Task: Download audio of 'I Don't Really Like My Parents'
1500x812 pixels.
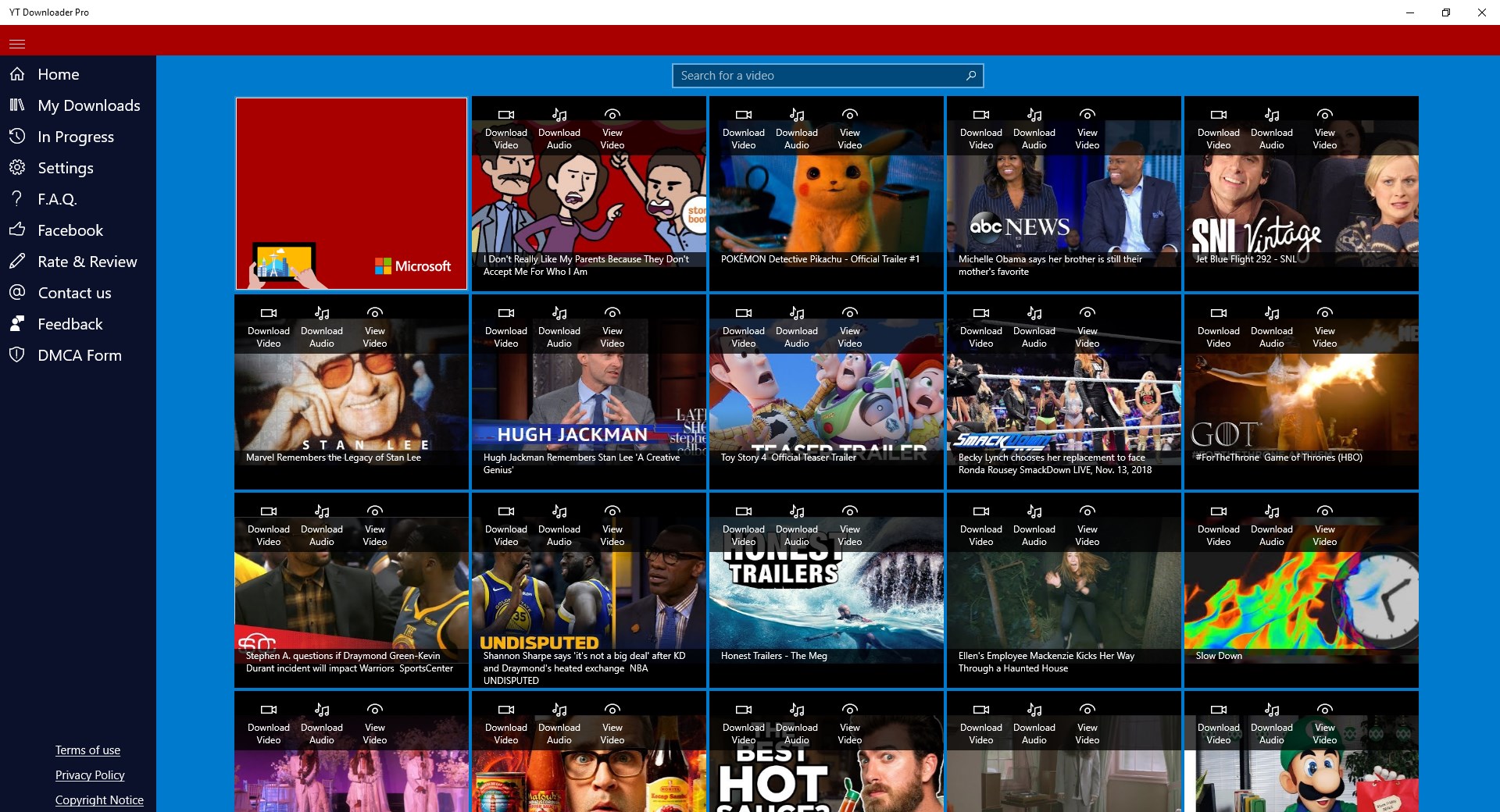Action: tap(559, 130)
